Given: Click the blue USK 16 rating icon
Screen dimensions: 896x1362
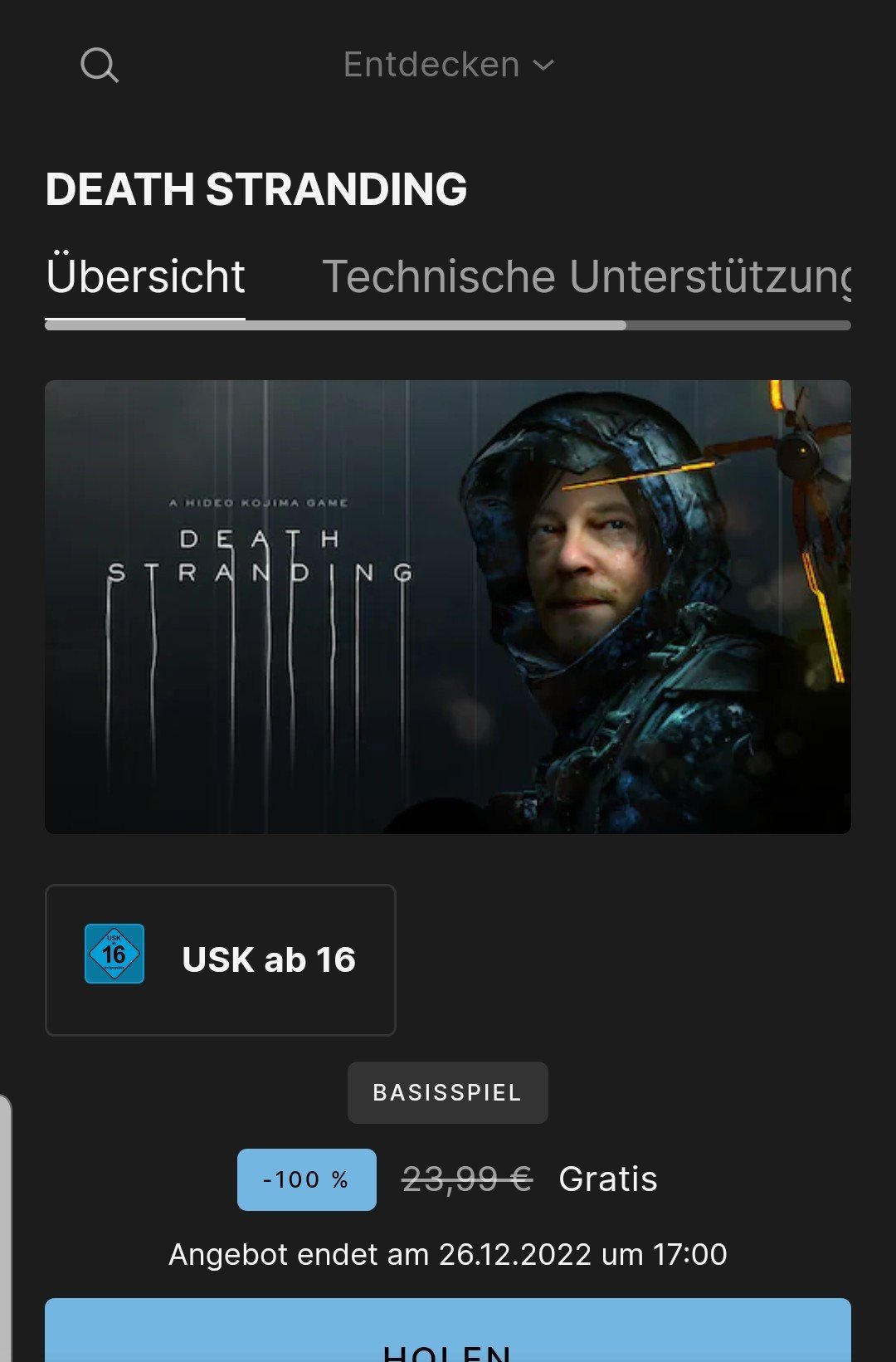Looking at the screenshot, I should click(114, 954).
